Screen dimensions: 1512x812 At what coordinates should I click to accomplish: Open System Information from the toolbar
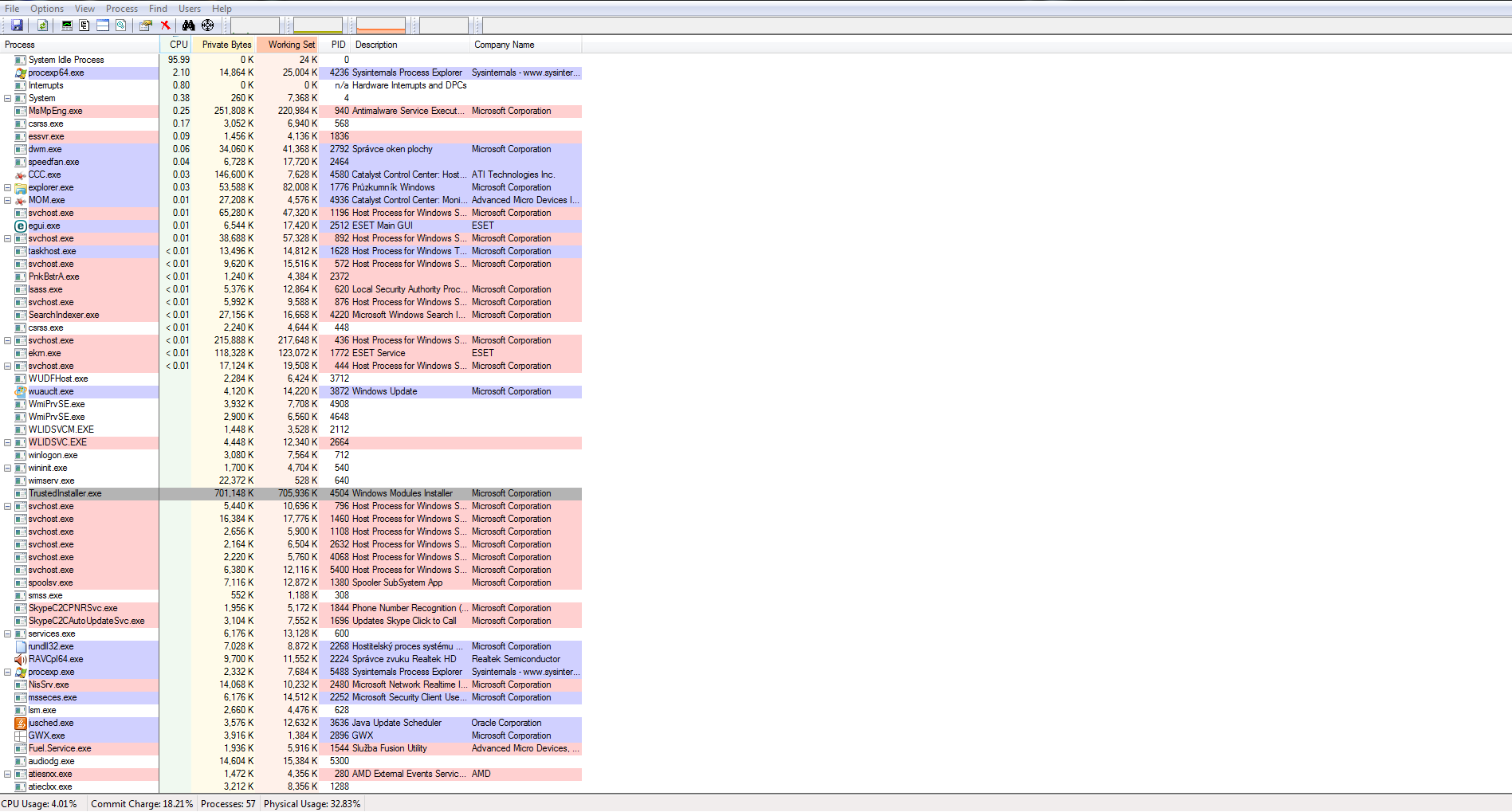tap(67, 25)
